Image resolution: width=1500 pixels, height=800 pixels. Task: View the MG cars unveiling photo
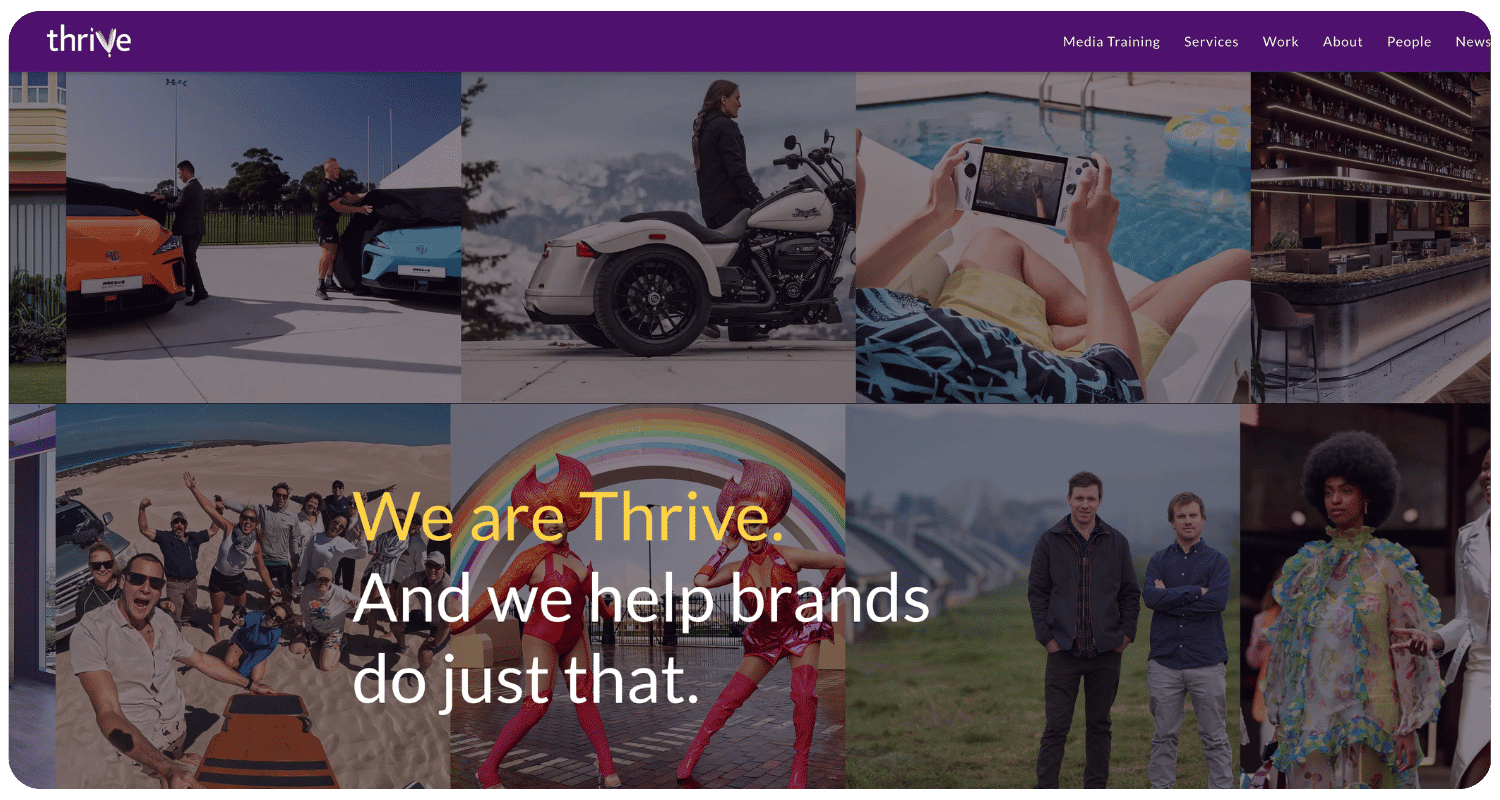(264, 237)
